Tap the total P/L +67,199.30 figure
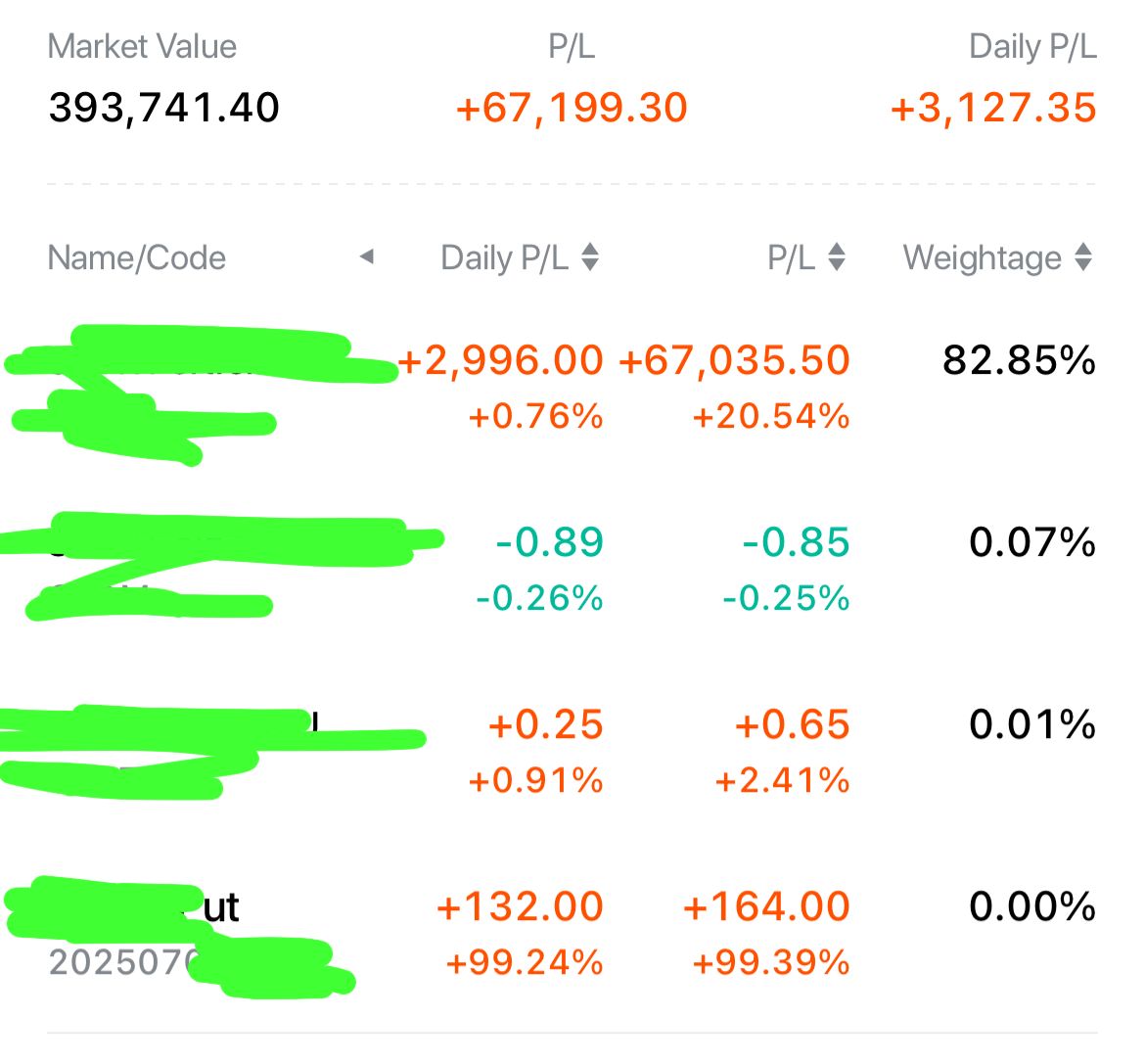Screen dimensions: 1145x1064 point(572,108)
